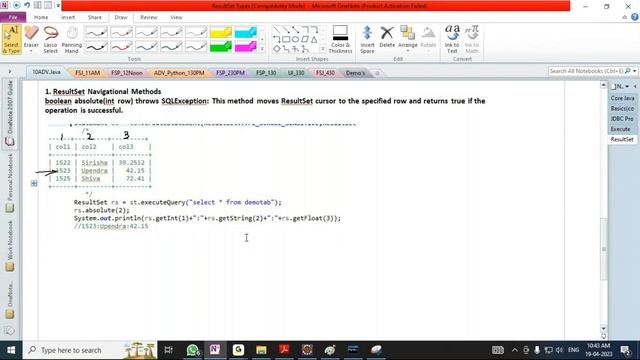The height and width of the screenshot is (360, 640).
Task: Click the Search All Notebooks box
Action: click(586, 71)
